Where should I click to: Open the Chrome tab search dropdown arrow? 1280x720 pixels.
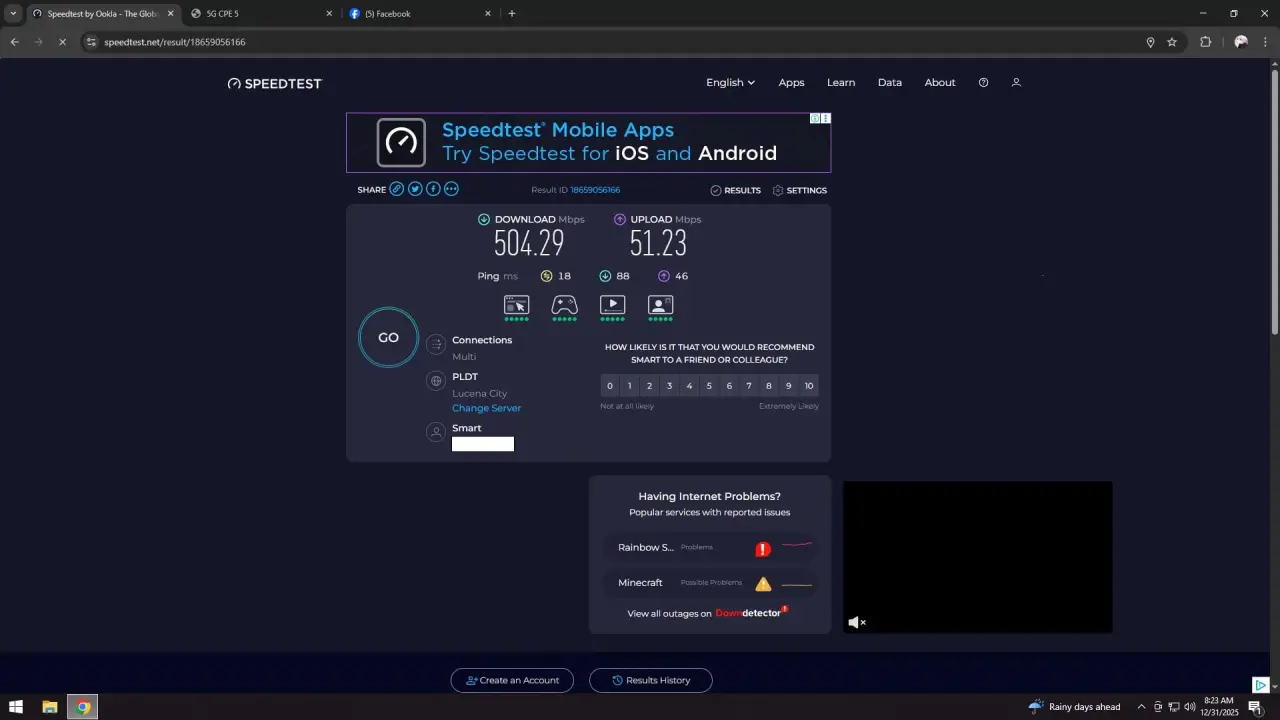pos(13,14)
